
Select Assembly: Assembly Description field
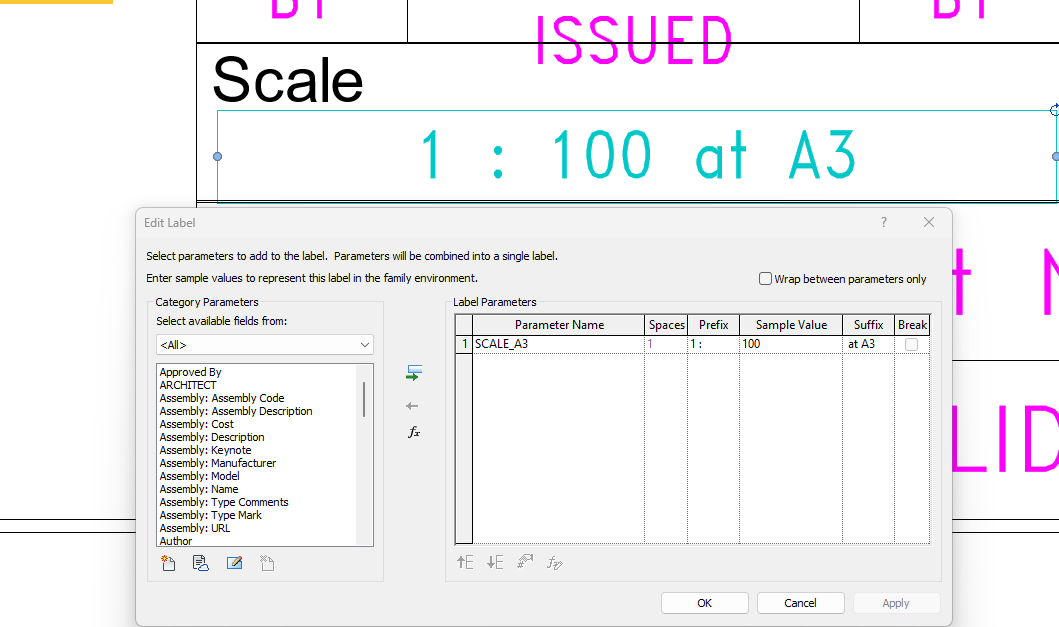(236, 411)
